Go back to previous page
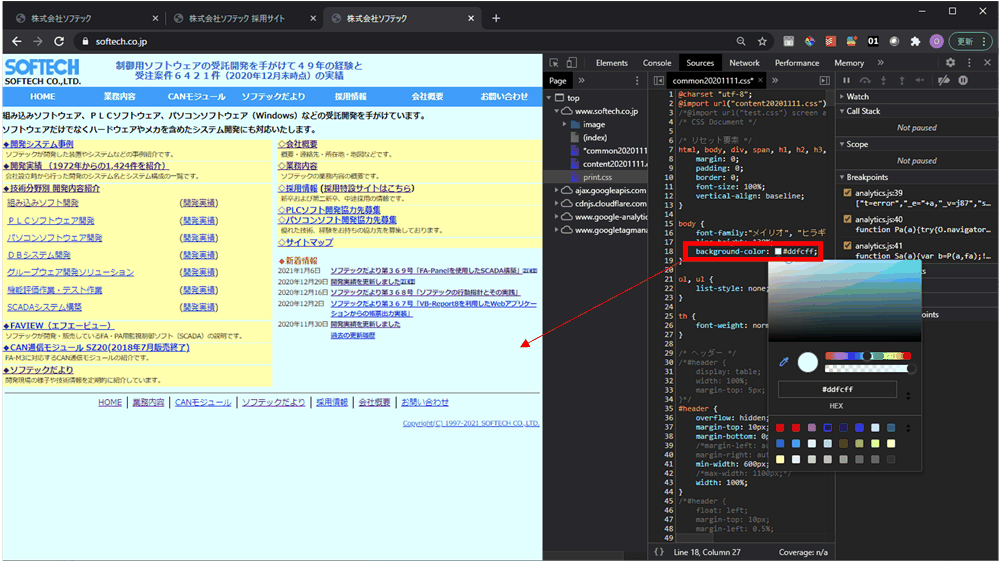1002x562 pixels. (x=17, y=41)
